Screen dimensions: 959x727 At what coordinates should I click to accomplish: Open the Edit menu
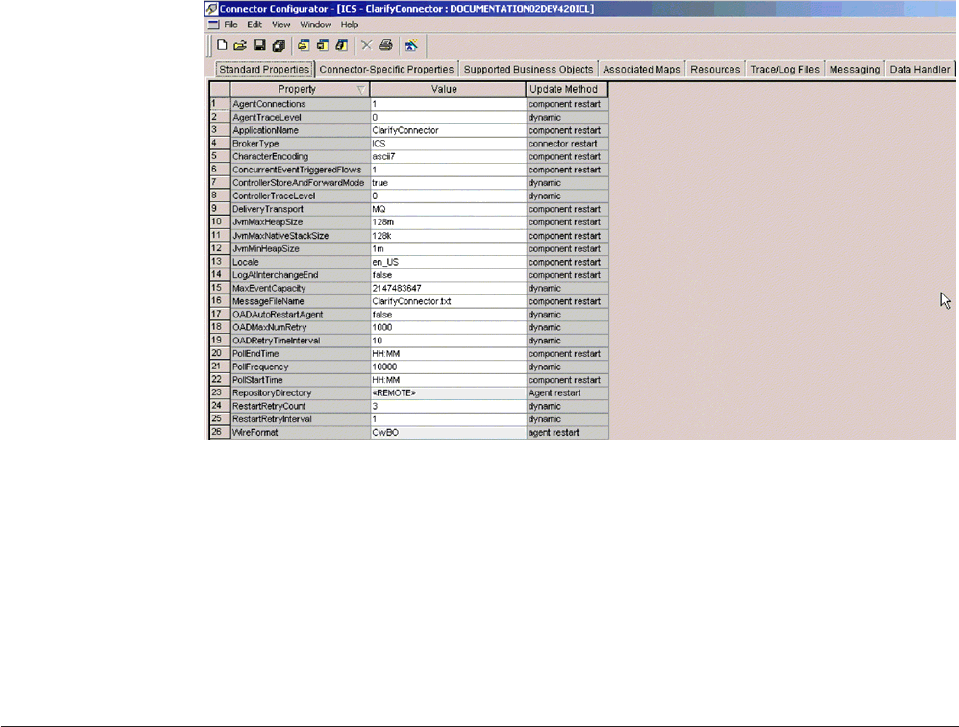coord(254,25)
